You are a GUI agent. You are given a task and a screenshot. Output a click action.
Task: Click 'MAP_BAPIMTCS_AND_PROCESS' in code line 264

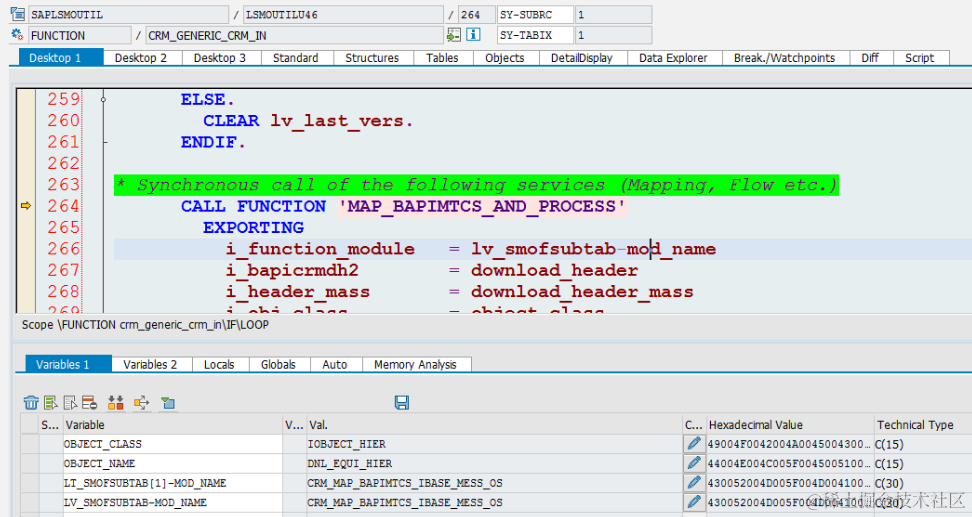(x=482, y=206)
